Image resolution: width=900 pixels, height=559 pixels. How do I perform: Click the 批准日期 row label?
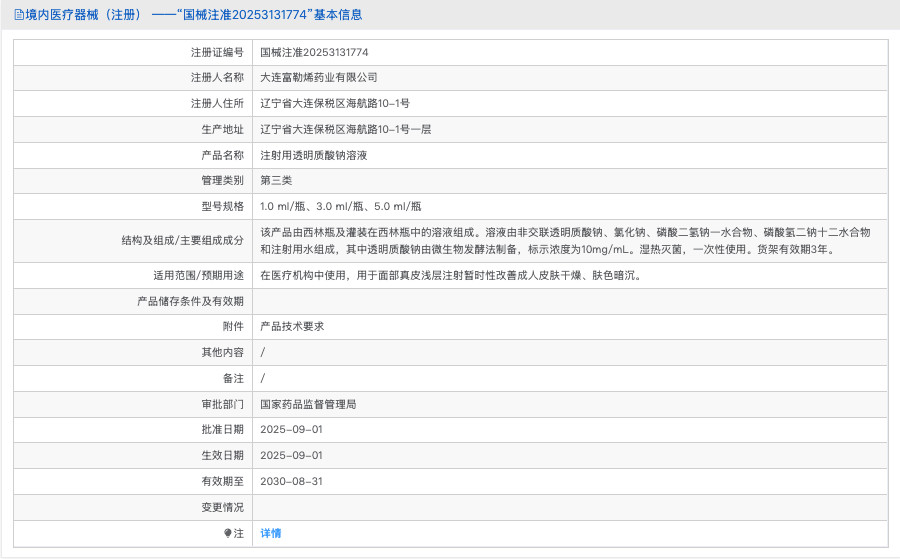tap(222, 429)
